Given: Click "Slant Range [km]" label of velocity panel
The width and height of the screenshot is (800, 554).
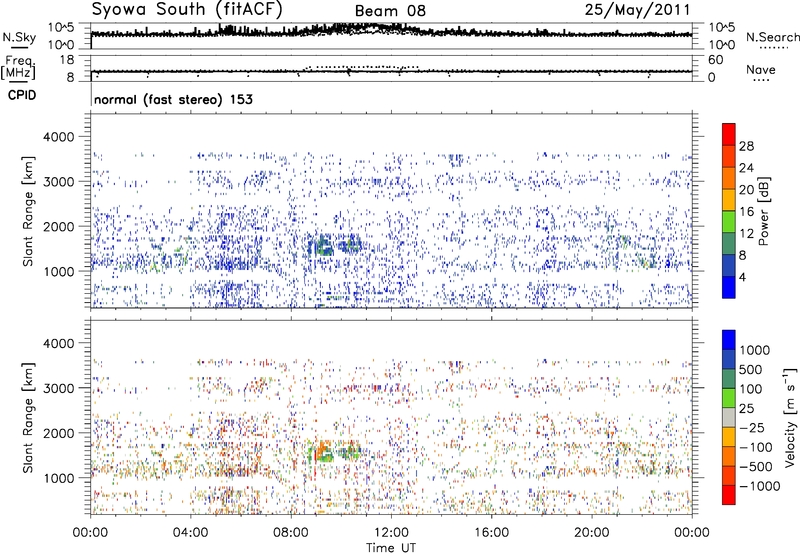Looking at the screenshot, I should 28,418.
